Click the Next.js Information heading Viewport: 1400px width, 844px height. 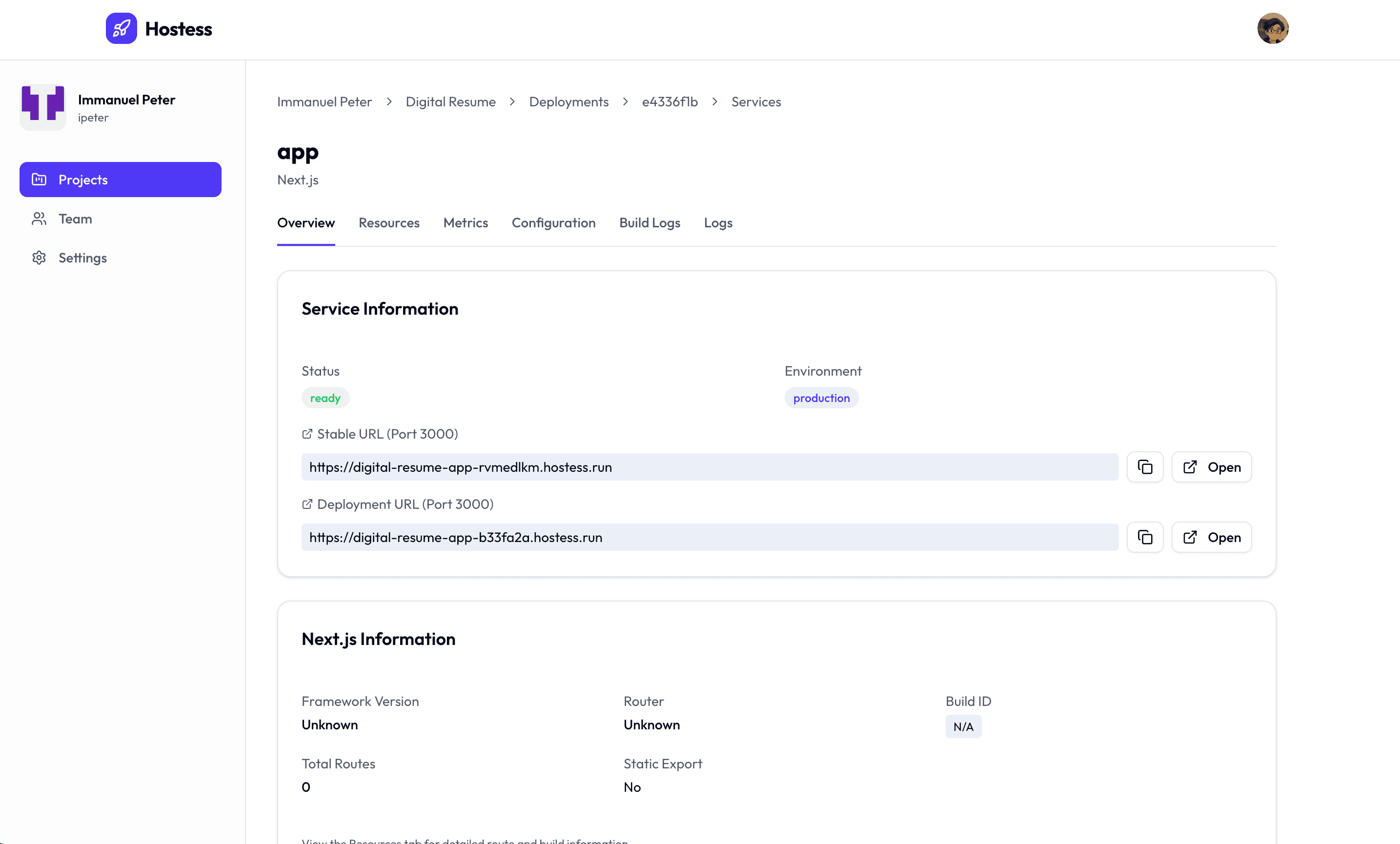point(378,639)
